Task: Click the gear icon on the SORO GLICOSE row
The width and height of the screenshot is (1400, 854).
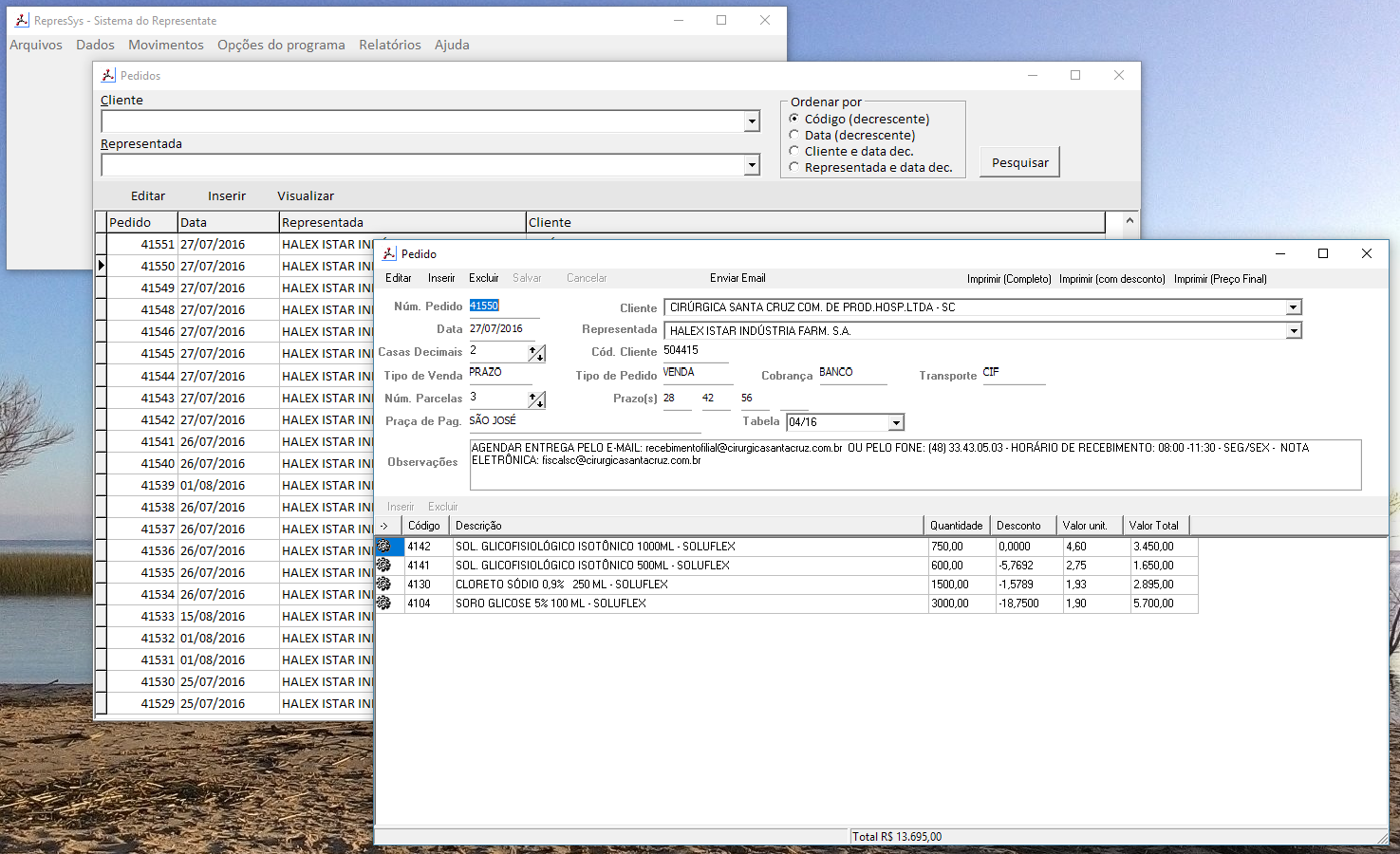Action: coord(384,603)
